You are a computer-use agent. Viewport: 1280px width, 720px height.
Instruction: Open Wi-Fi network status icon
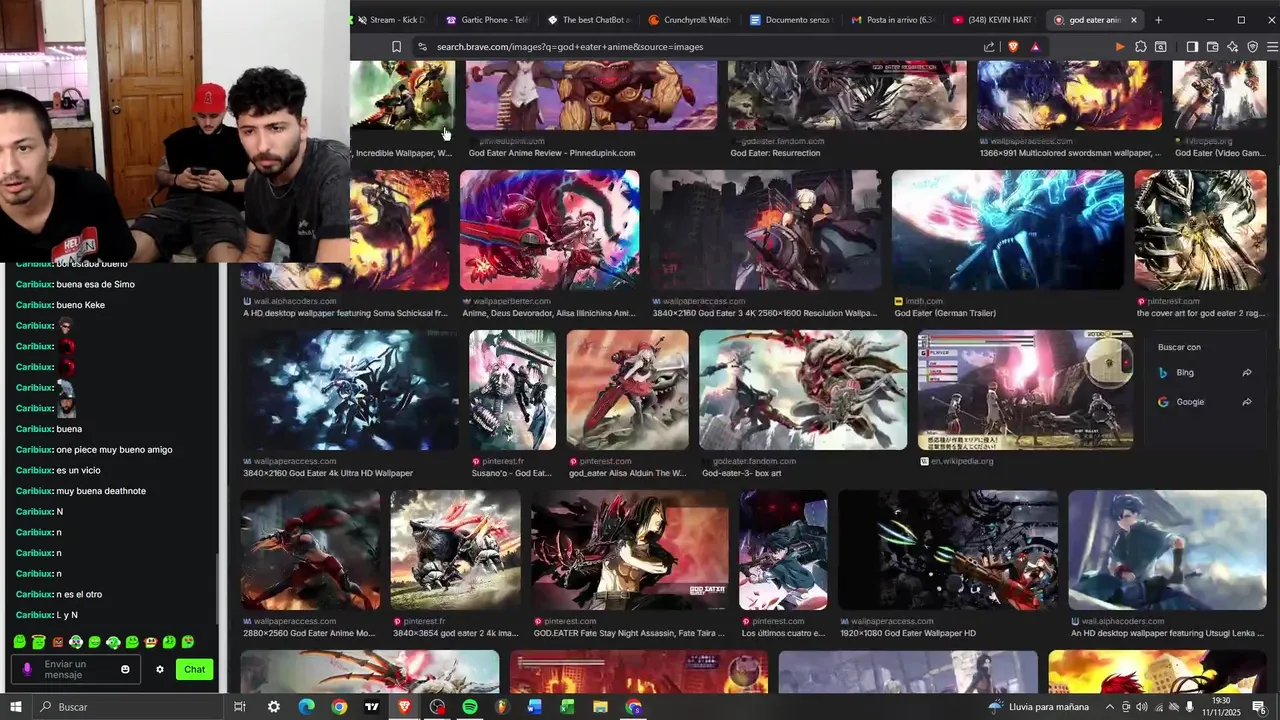1158,707
